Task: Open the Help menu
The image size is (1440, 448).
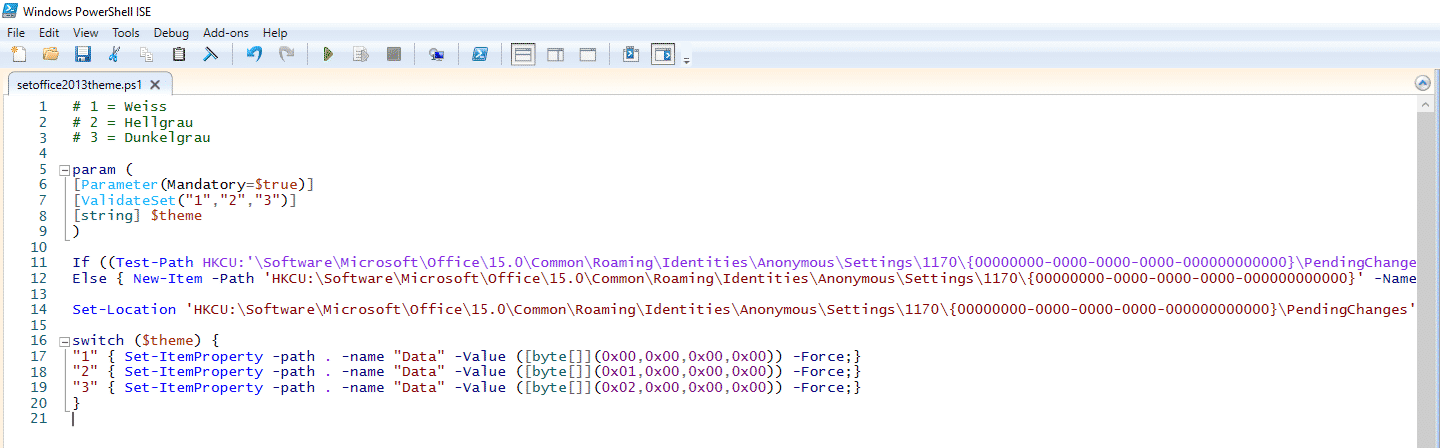Action: pos(275,33)
